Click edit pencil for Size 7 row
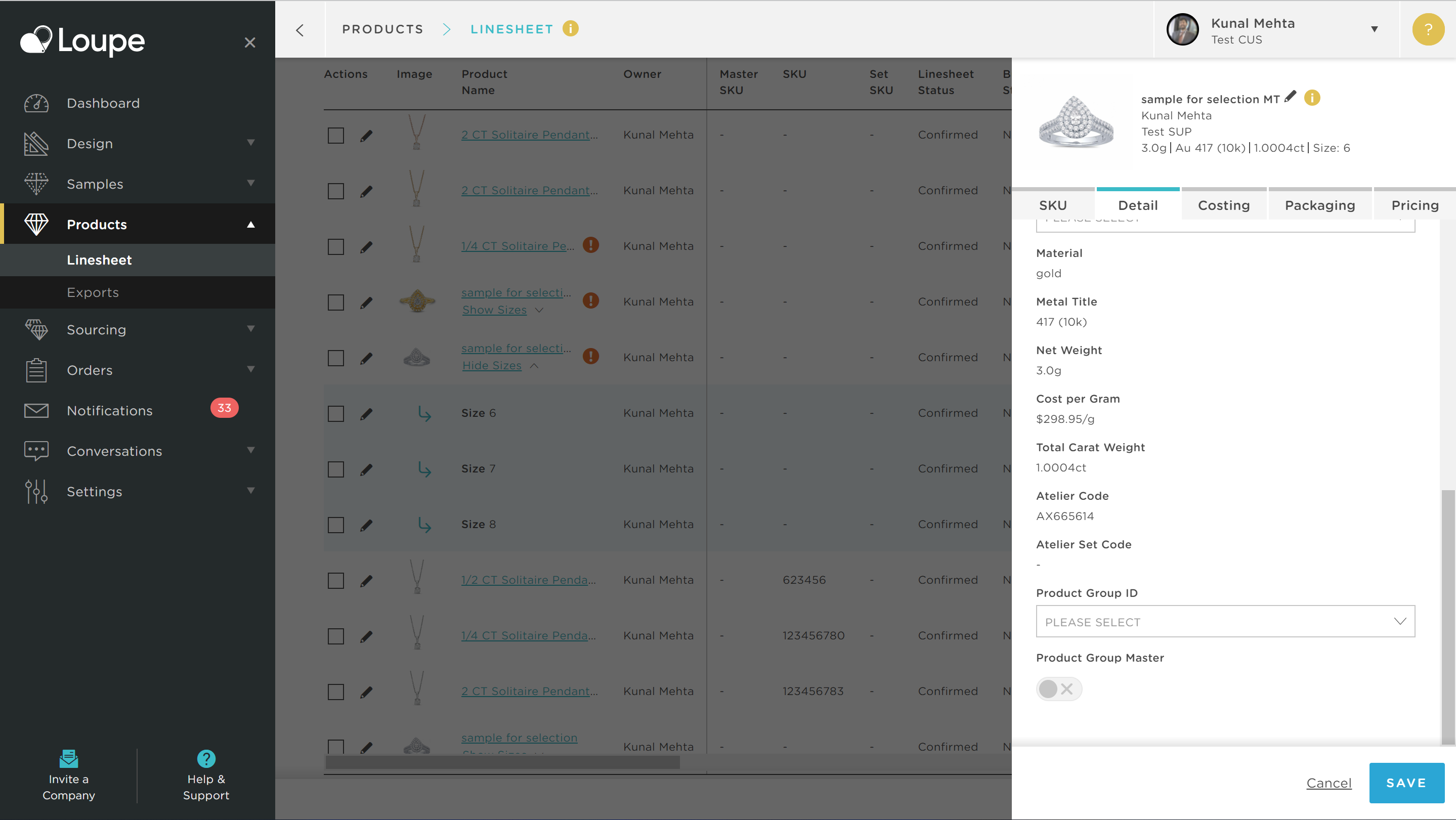The width and height of the screenshot is (1456, 820). pyautogui.click(x=366, y=469)
